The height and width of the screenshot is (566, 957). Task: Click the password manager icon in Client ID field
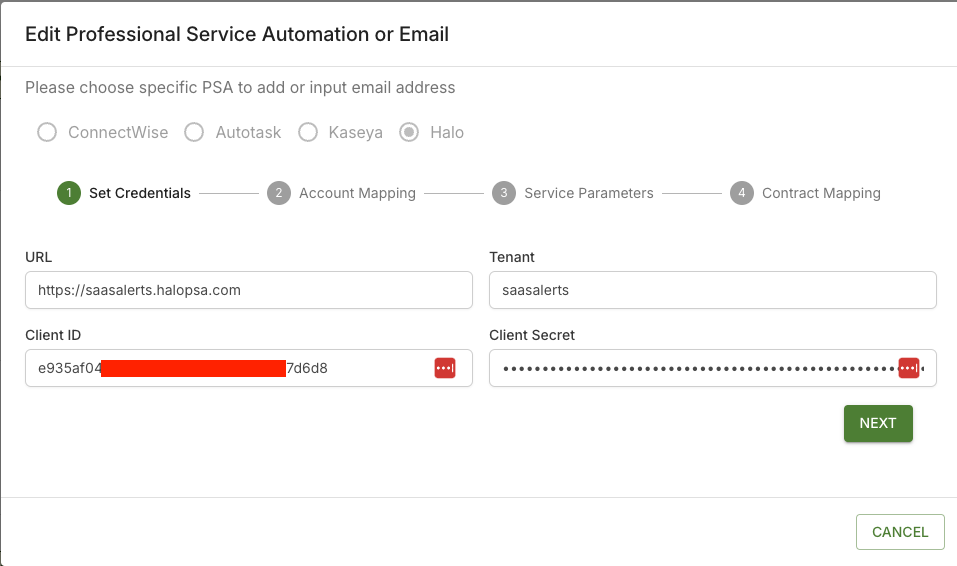click(x=444, y=368)
